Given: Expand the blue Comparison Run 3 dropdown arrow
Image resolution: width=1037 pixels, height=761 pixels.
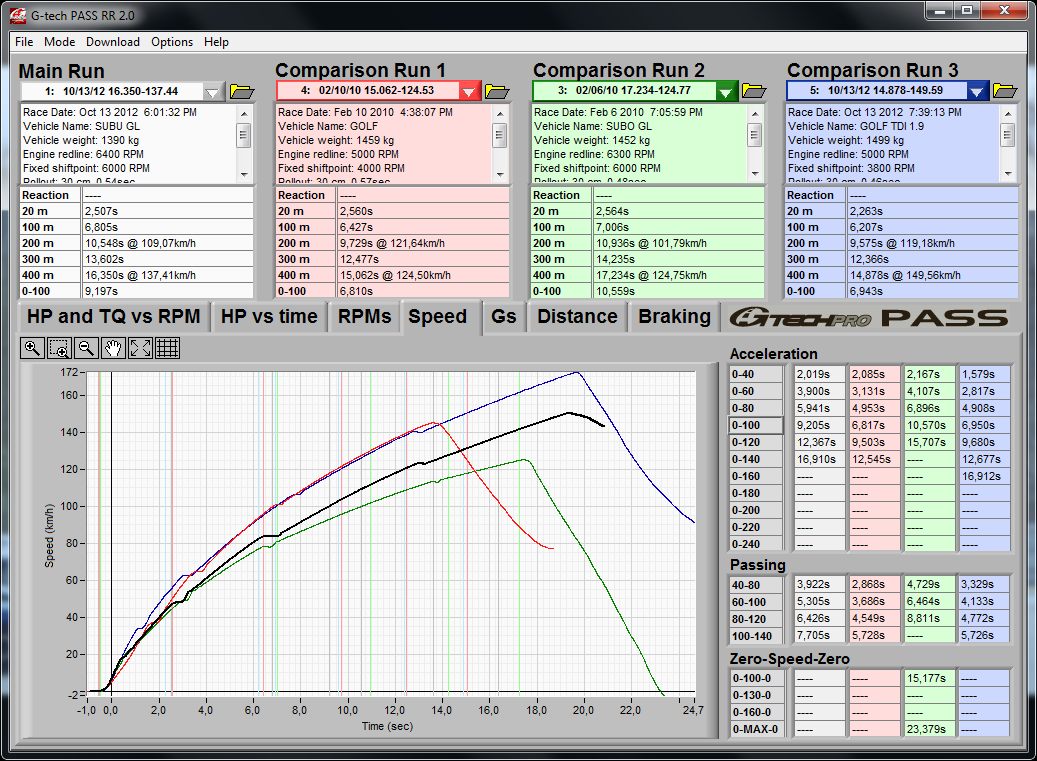Looking at the screenshot, I should [977, 91].
